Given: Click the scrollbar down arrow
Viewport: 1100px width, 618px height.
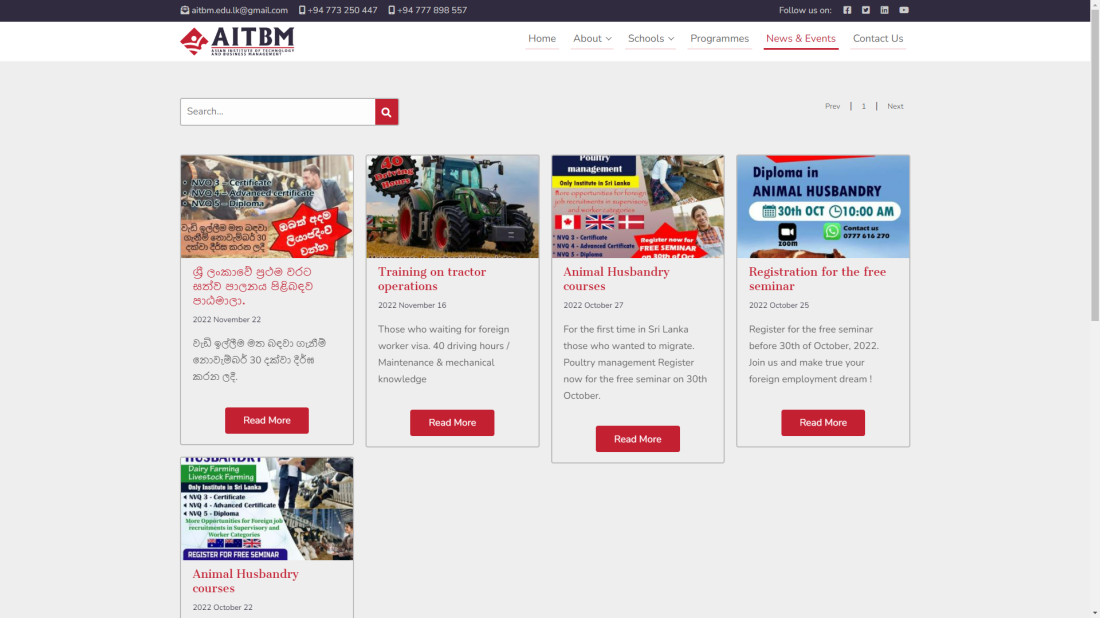Looking at the screenshot, I should pyautogui.click(x=1094, y=613).
